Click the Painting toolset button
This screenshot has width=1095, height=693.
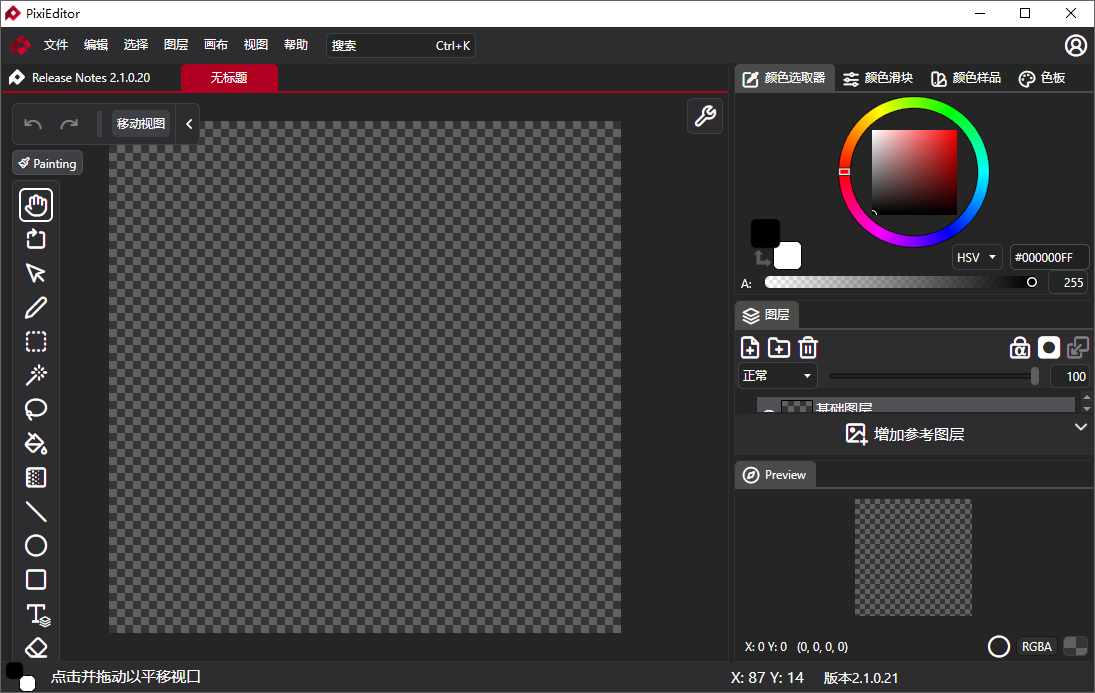tap(47, 163)
